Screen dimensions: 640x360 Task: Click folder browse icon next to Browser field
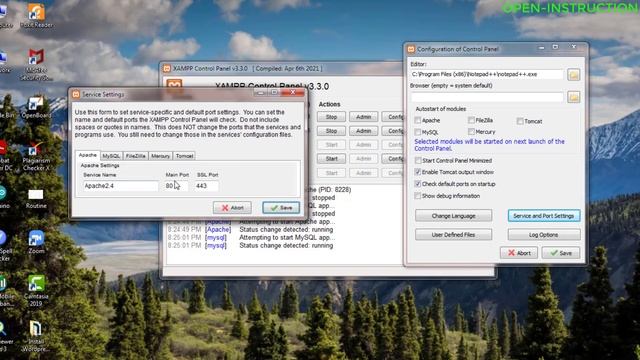(573, 97)
